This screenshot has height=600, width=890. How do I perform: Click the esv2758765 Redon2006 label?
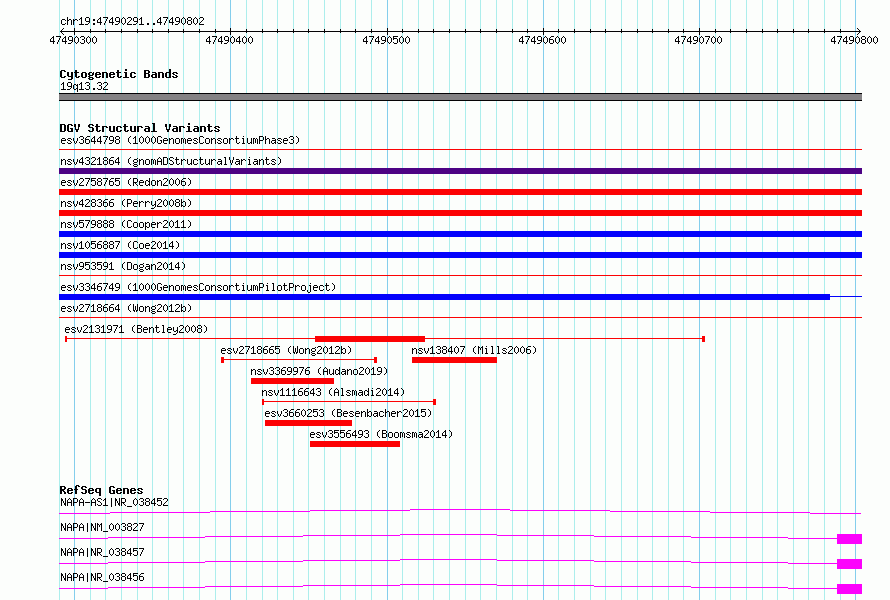126,182
